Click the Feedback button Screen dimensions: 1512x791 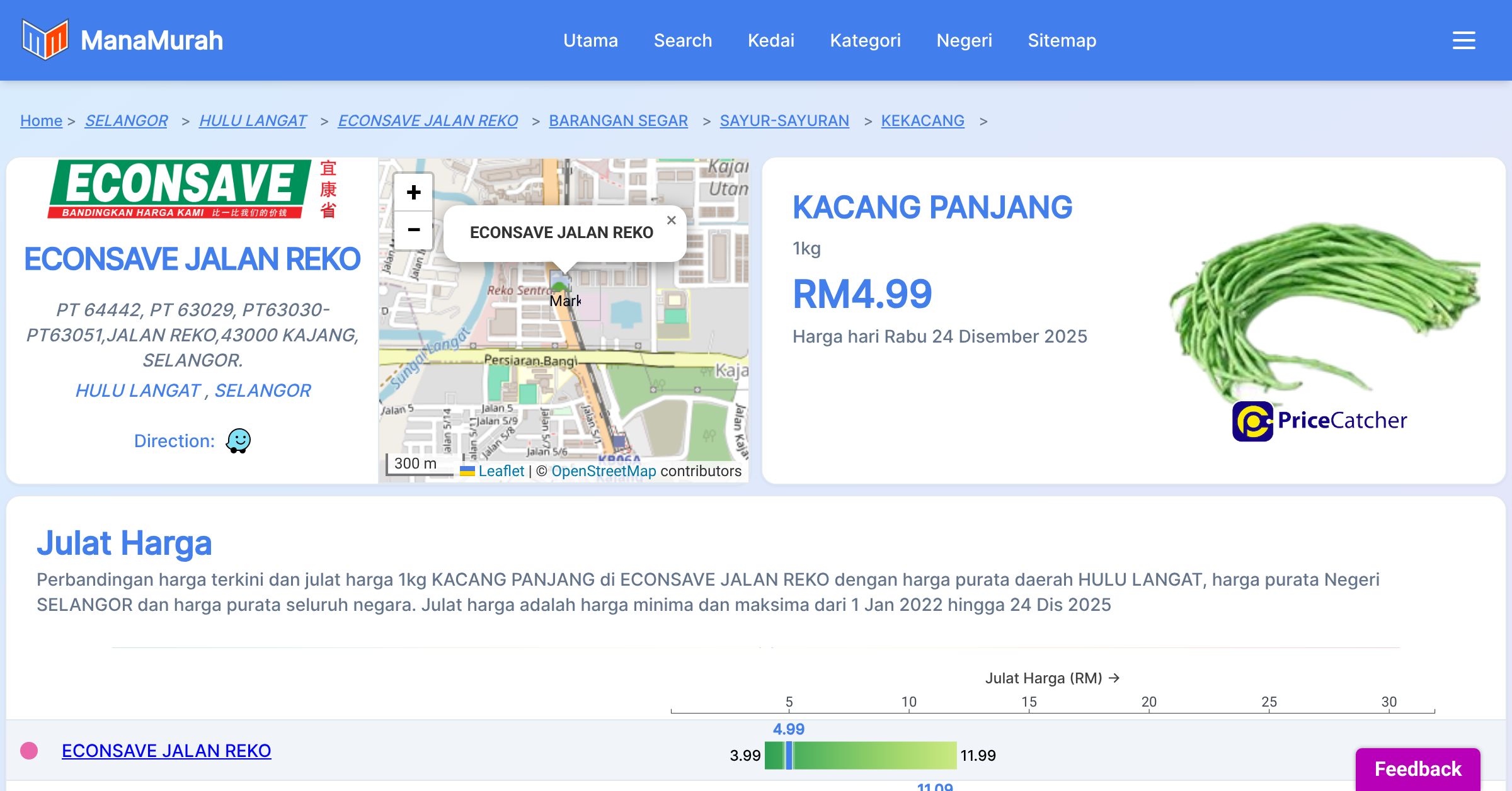pos(1417,768)
